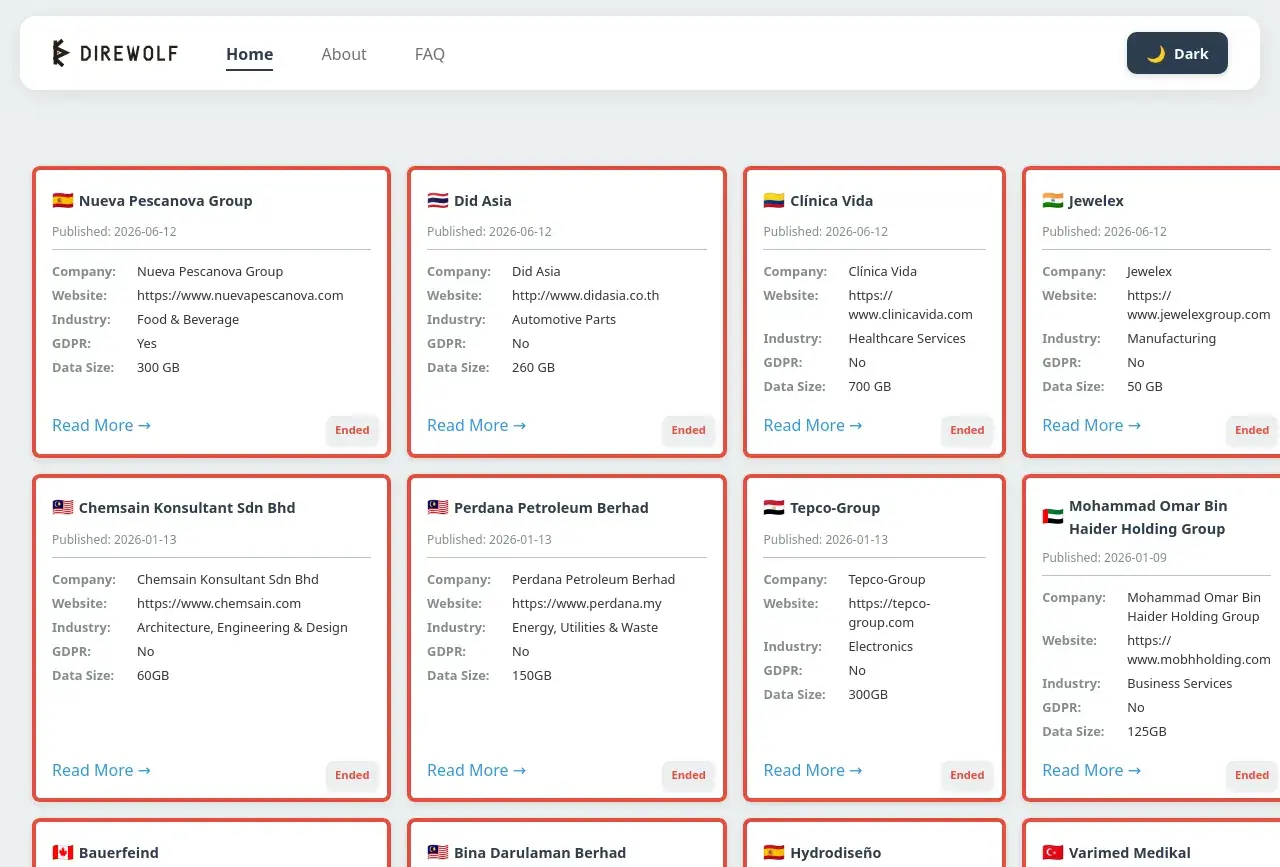This screenshot has height=867, width=1280.
Task: Click website https://www.chemsain.com
Action: pyautogui.click(x=219, y=603)
